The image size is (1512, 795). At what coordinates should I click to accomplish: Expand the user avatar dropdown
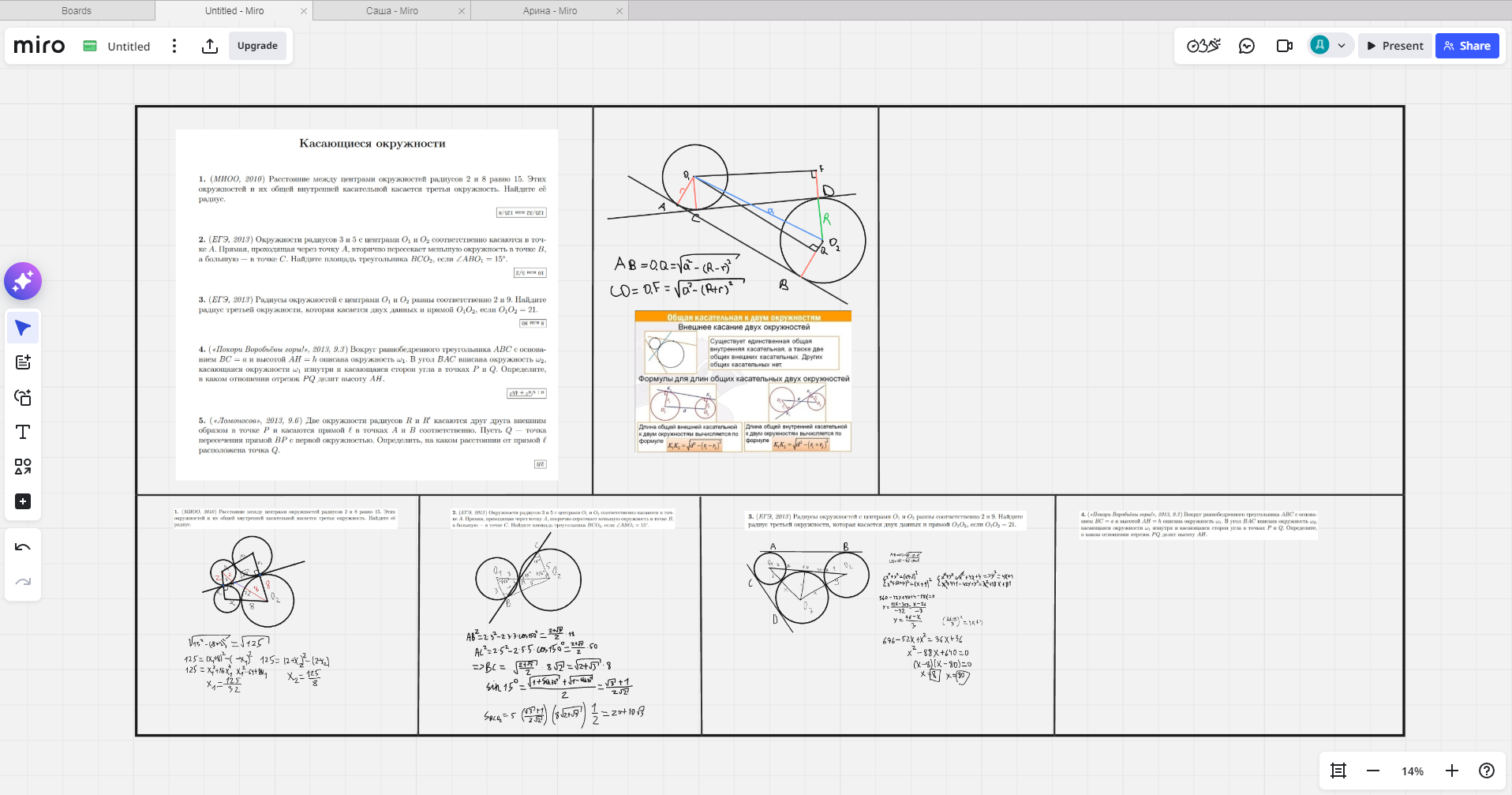[1341, 46]
